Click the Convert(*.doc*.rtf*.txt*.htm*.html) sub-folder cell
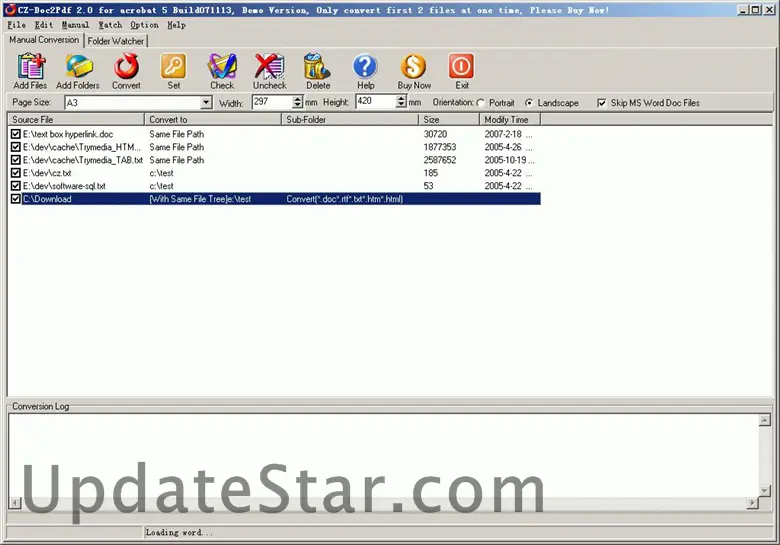 (x=345, y=199)
